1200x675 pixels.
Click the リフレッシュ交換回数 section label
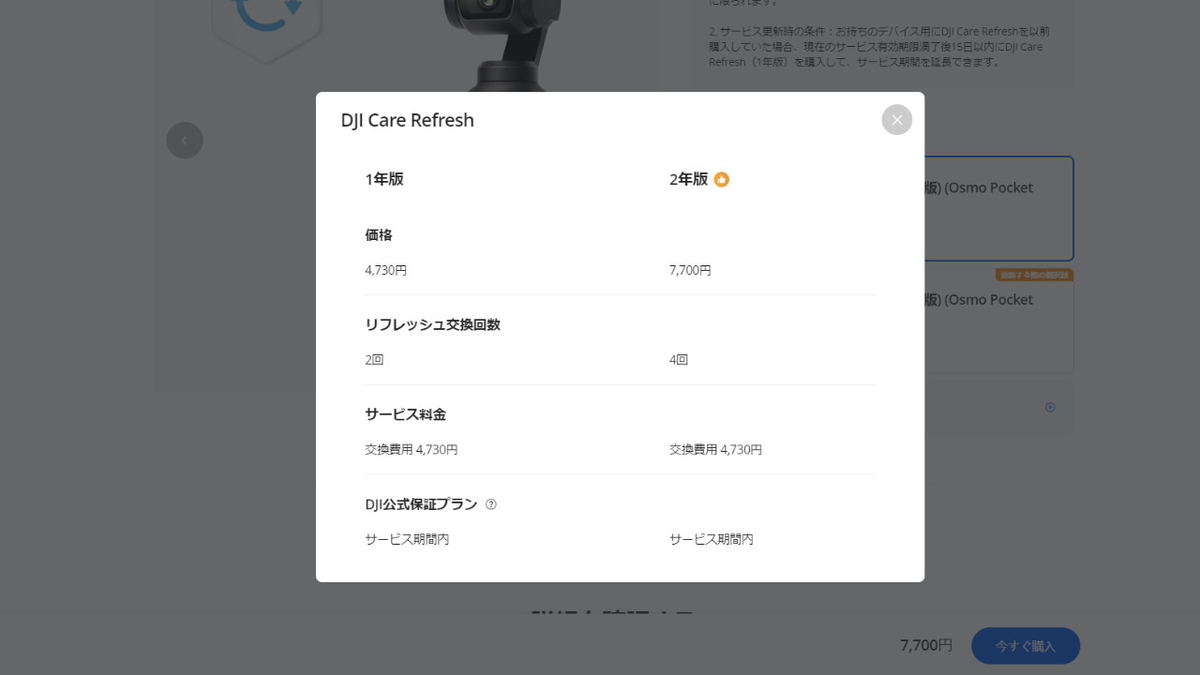(432, 325)
